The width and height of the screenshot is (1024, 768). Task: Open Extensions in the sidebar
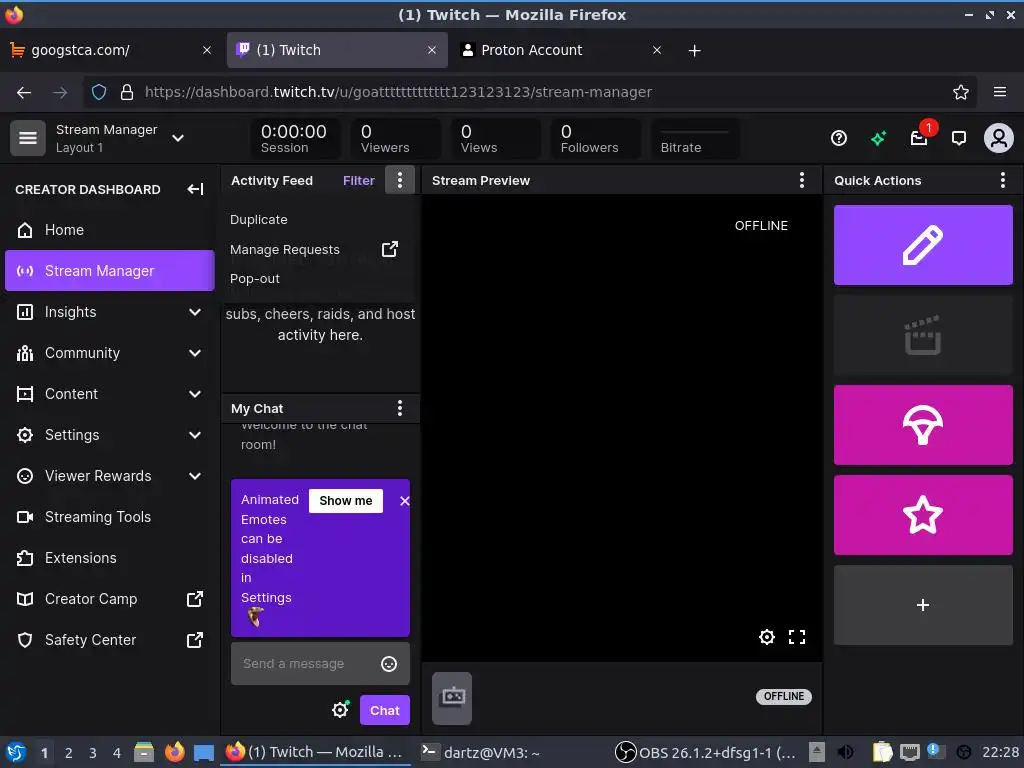(x=110, y=558)
